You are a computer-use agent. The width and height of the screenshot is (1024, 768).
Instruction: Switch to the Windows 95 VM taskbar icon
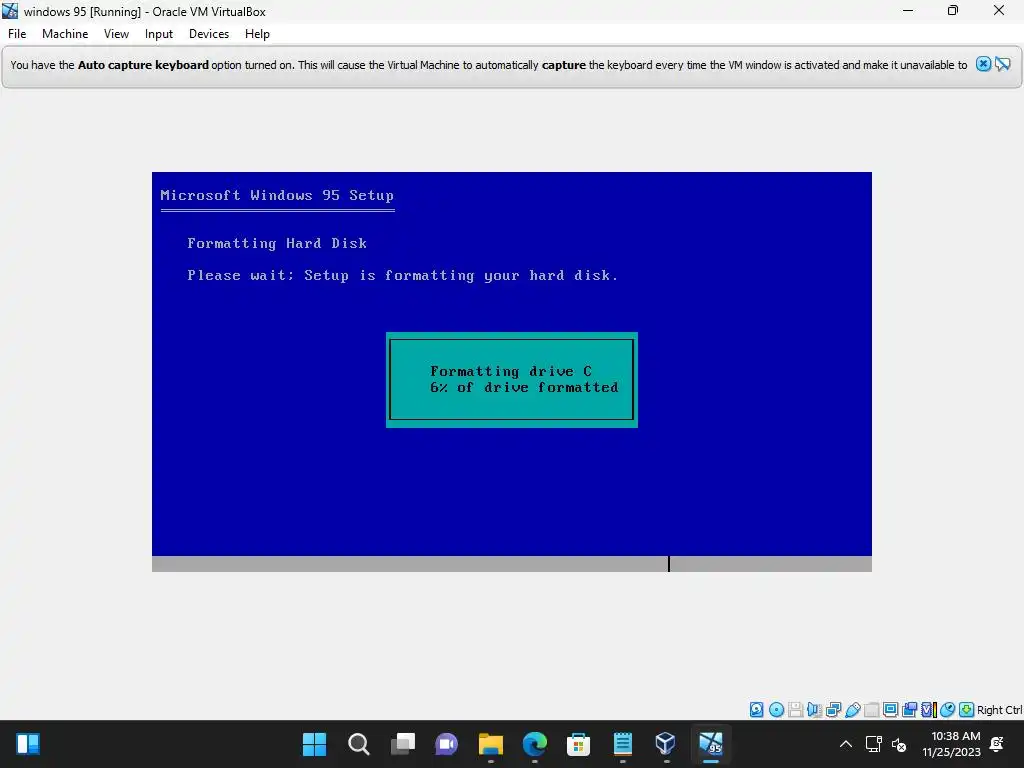click(x=711, y=744)
